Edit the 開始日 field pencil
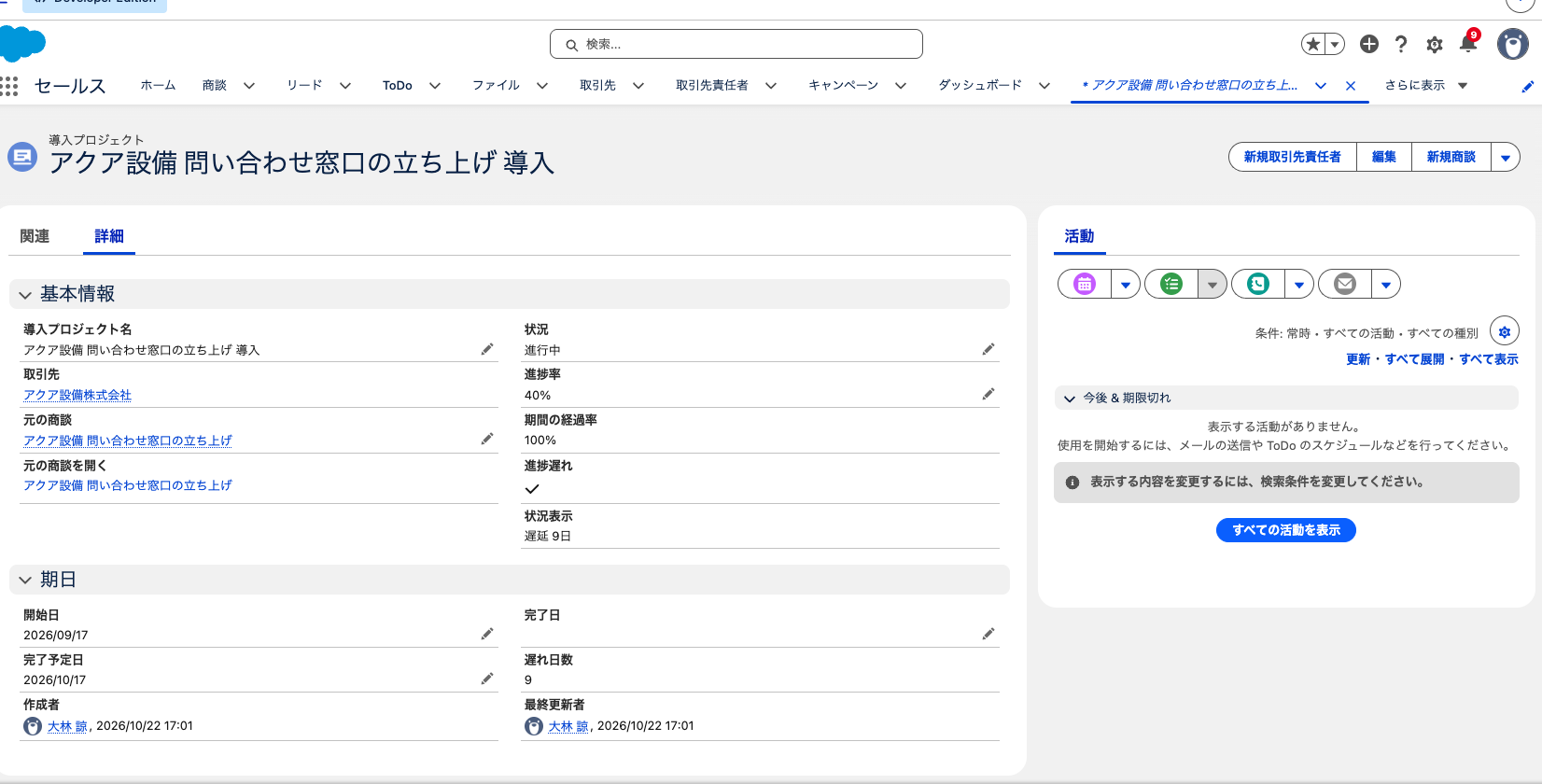Viewport: 1542px width, 784px height. click(x=487, y=634)
